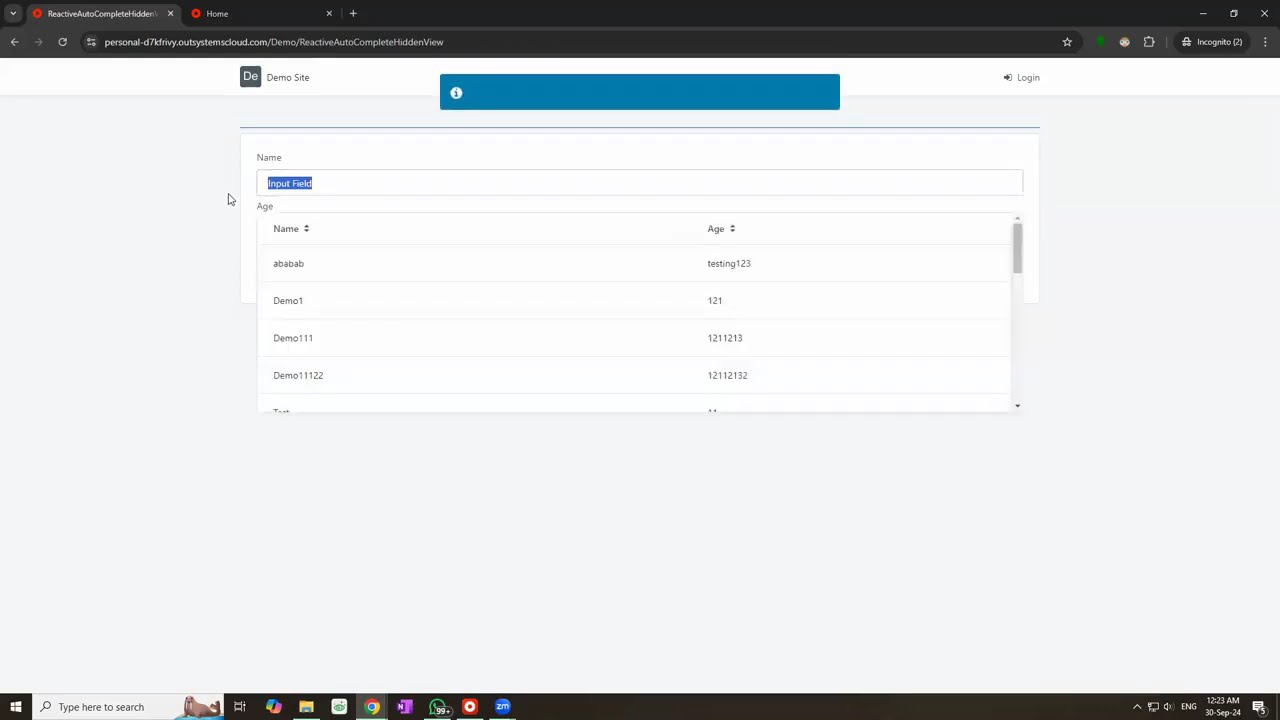Image resolution: width=1280 pixels, height=720 pixels.
Task: Open Task View on the taskbar
Action: 240,707
